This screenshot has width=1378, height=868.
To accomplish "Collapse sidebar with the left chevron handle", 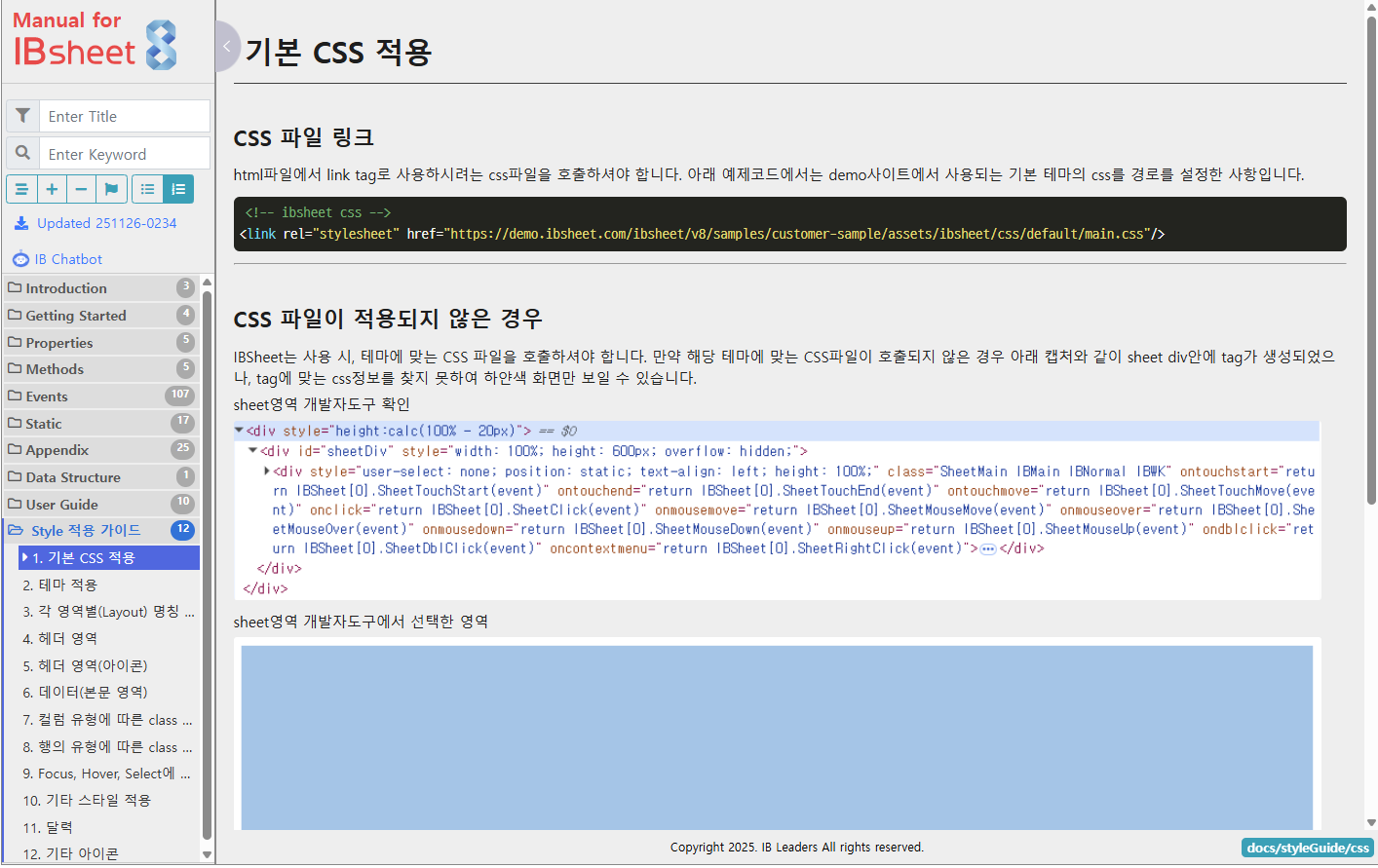I will (x=226, y=46).
